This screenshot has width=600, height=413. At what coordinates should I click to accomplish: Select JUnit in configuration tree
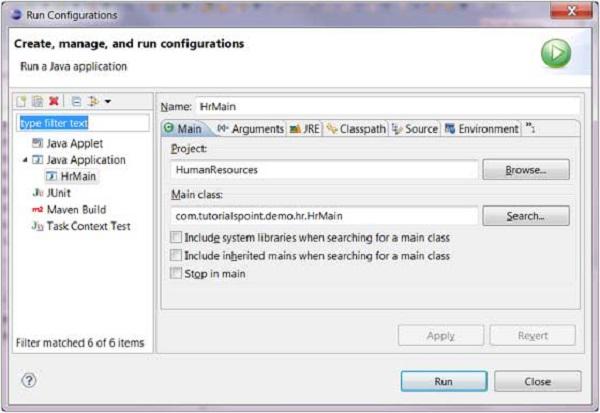coord(59,193)
